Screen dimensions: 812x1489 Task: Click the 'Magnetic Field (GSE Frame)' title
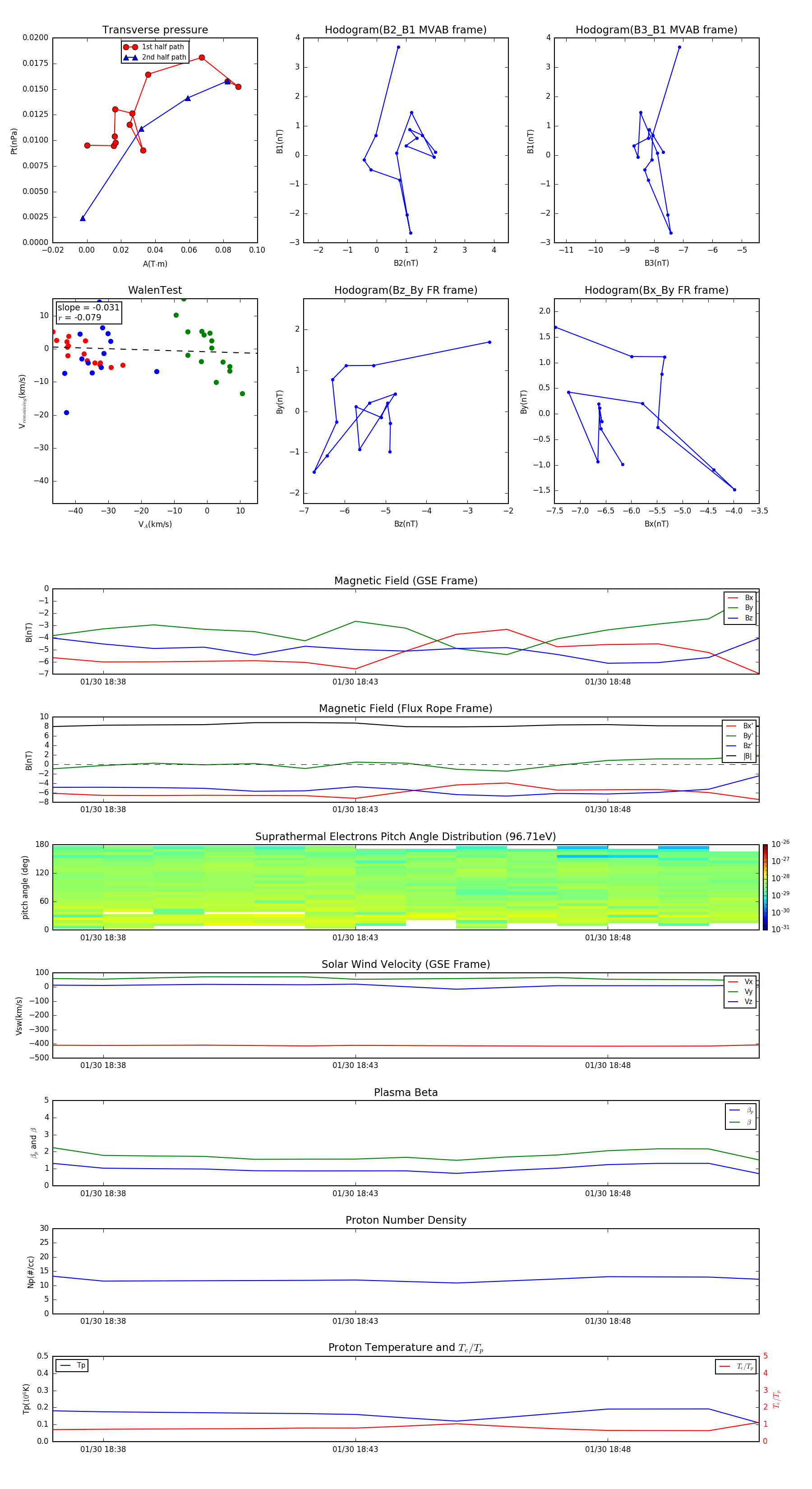tap(406, 581)
